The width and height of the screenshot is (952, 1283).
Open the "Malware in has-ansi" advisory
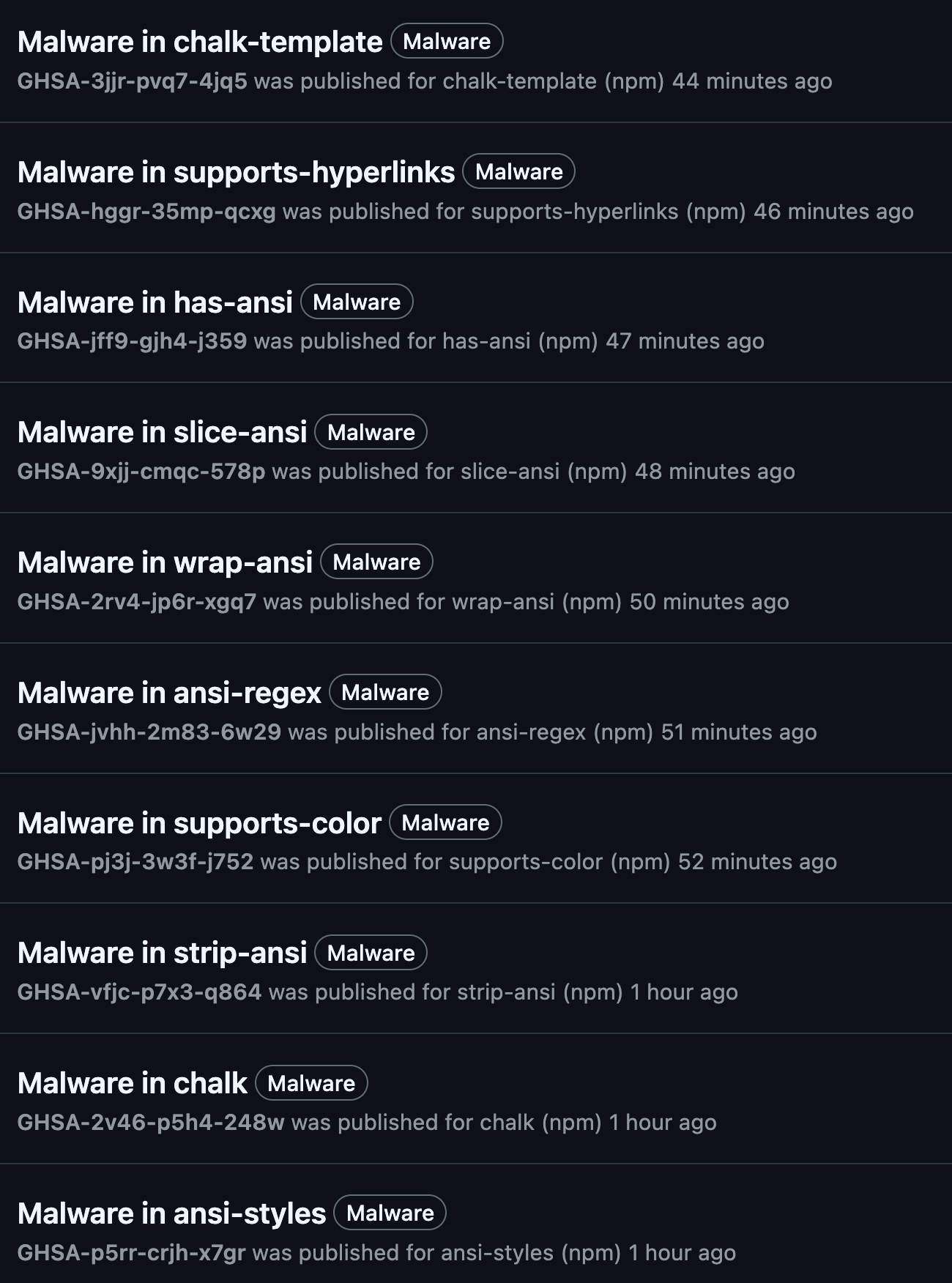coord(155,302)
